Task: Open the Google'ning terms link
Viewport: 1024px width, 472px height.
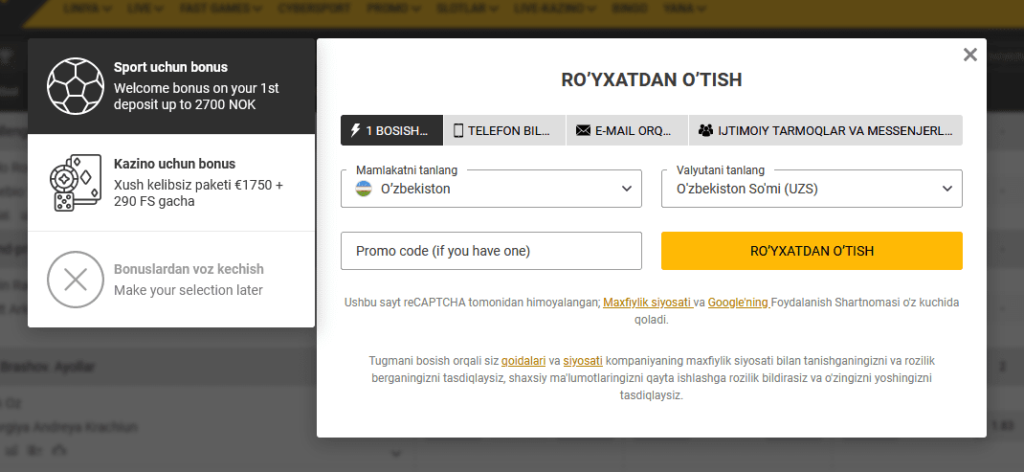Action: point(738,303)
